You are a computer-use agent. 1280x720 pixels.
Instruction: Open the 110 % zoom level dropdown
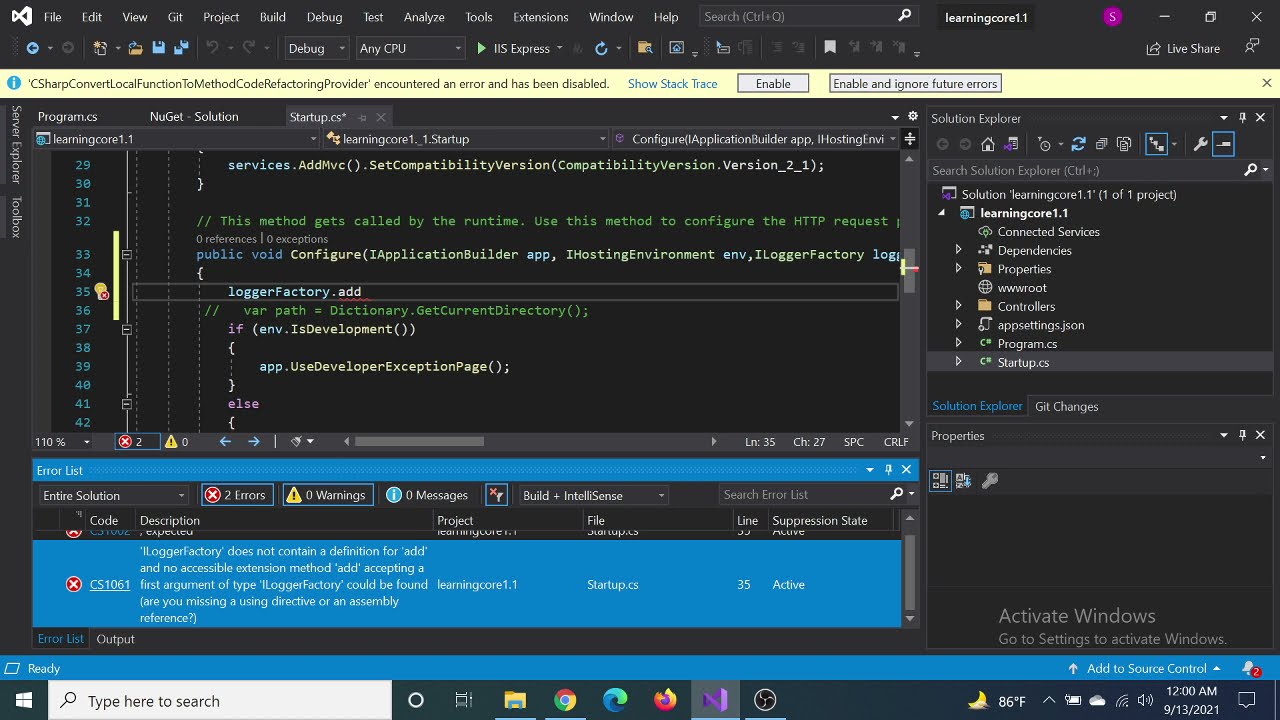[62, 441]
